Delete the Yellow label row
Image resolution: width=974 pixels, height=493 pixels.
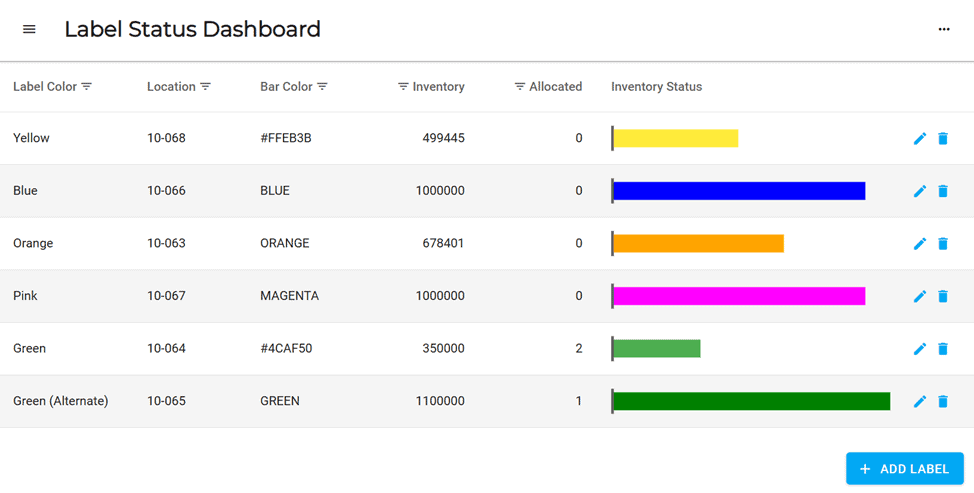pos(943,139)
